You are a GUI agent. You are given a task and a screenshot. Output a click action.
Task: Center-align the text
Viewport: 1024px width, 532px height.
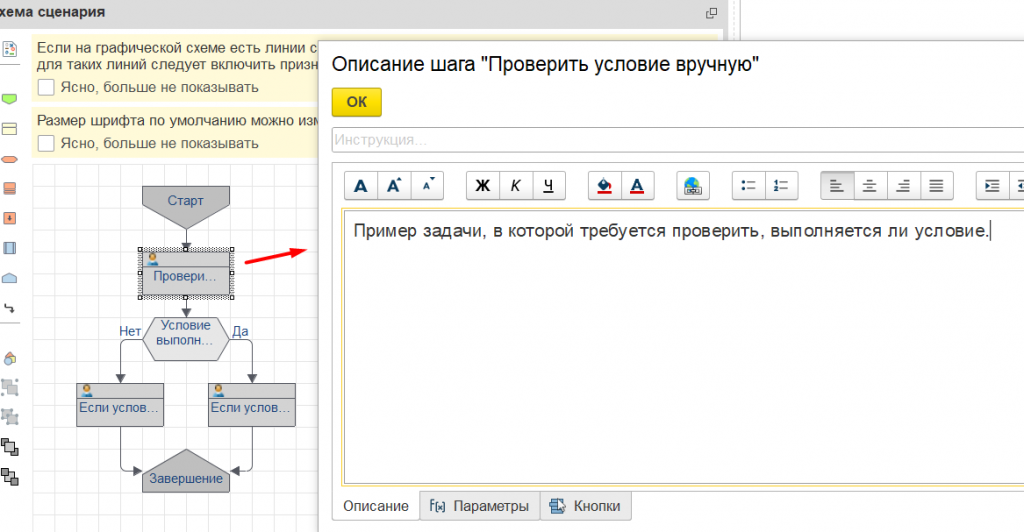(x=870, y=186)
